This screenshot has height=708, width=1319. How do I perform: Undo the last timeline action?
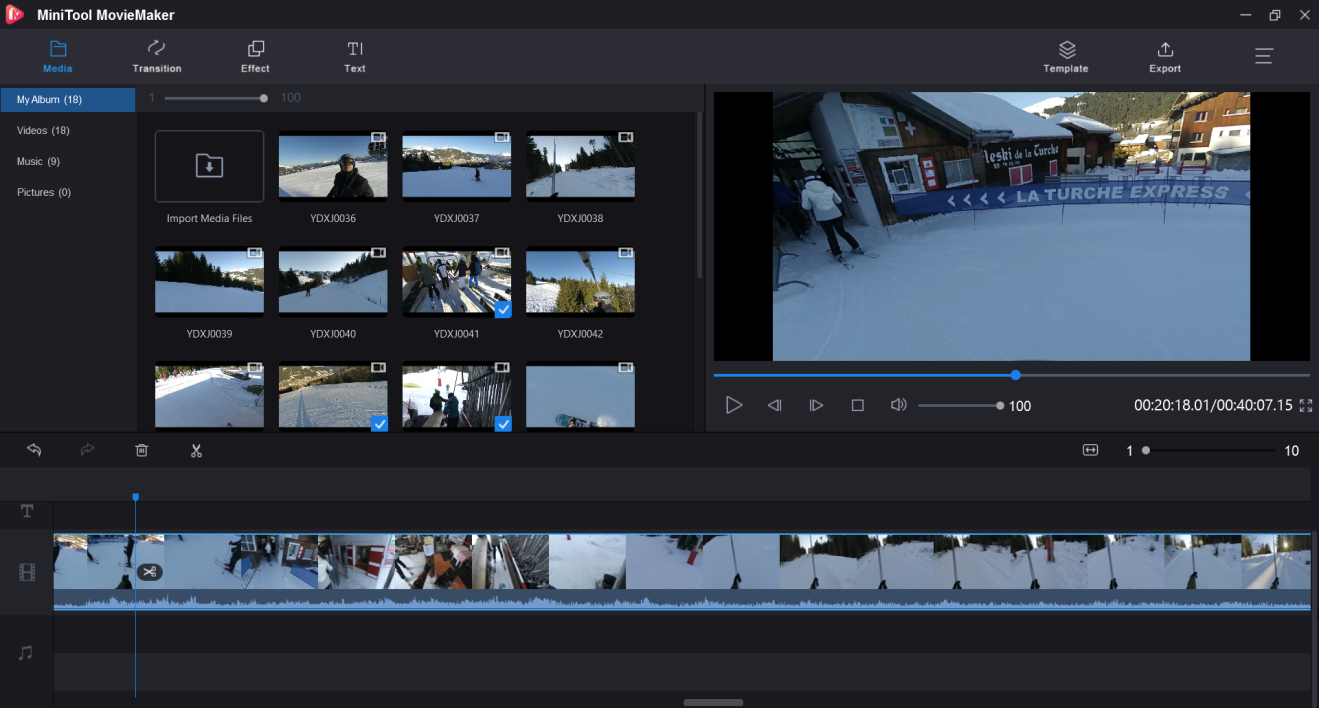tap(34, 450)
